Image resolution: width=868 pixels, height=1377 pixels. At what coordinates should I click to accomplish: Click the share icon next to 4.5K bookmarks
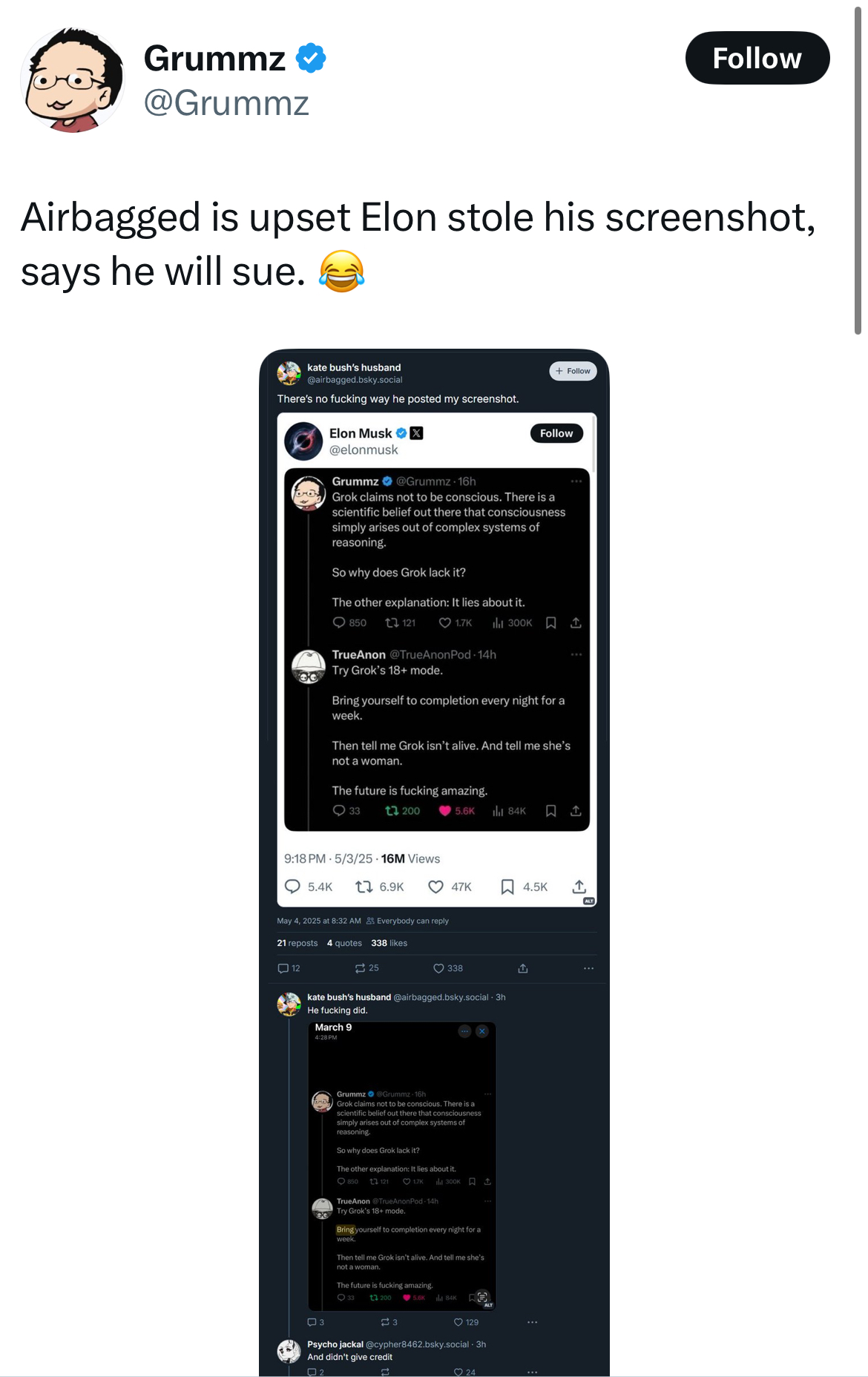tap(579, 887)
